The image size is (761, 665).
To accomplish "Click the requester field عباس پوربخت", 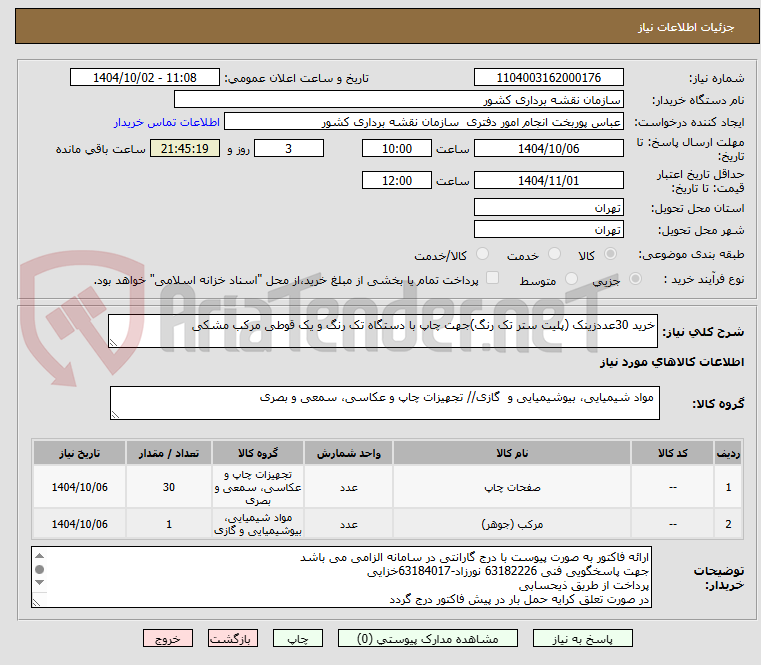I will click(x=424, y=122).
